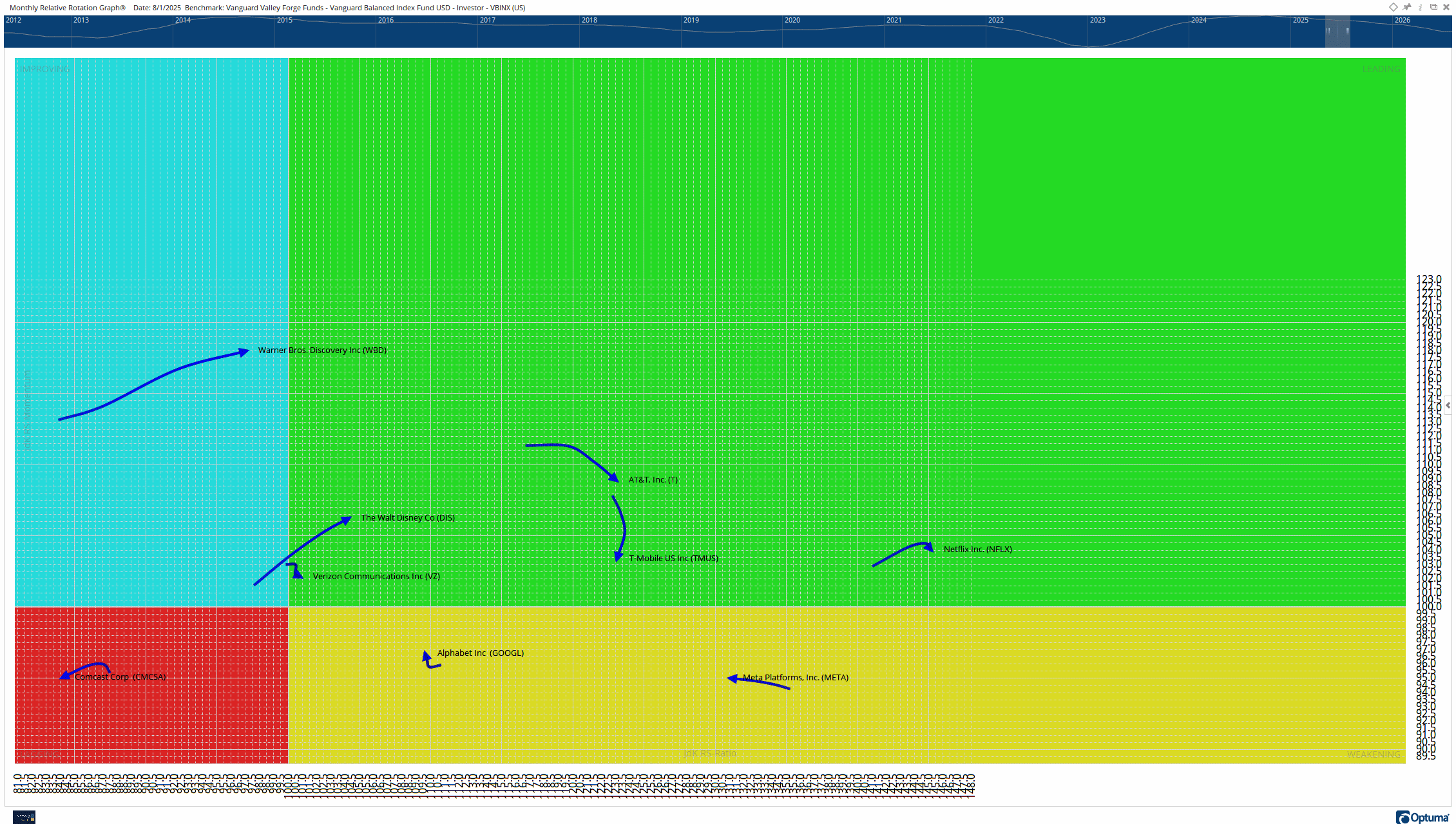Click the diamond icon in the chart header
Screen dimensions: 1456x824
1394,7
